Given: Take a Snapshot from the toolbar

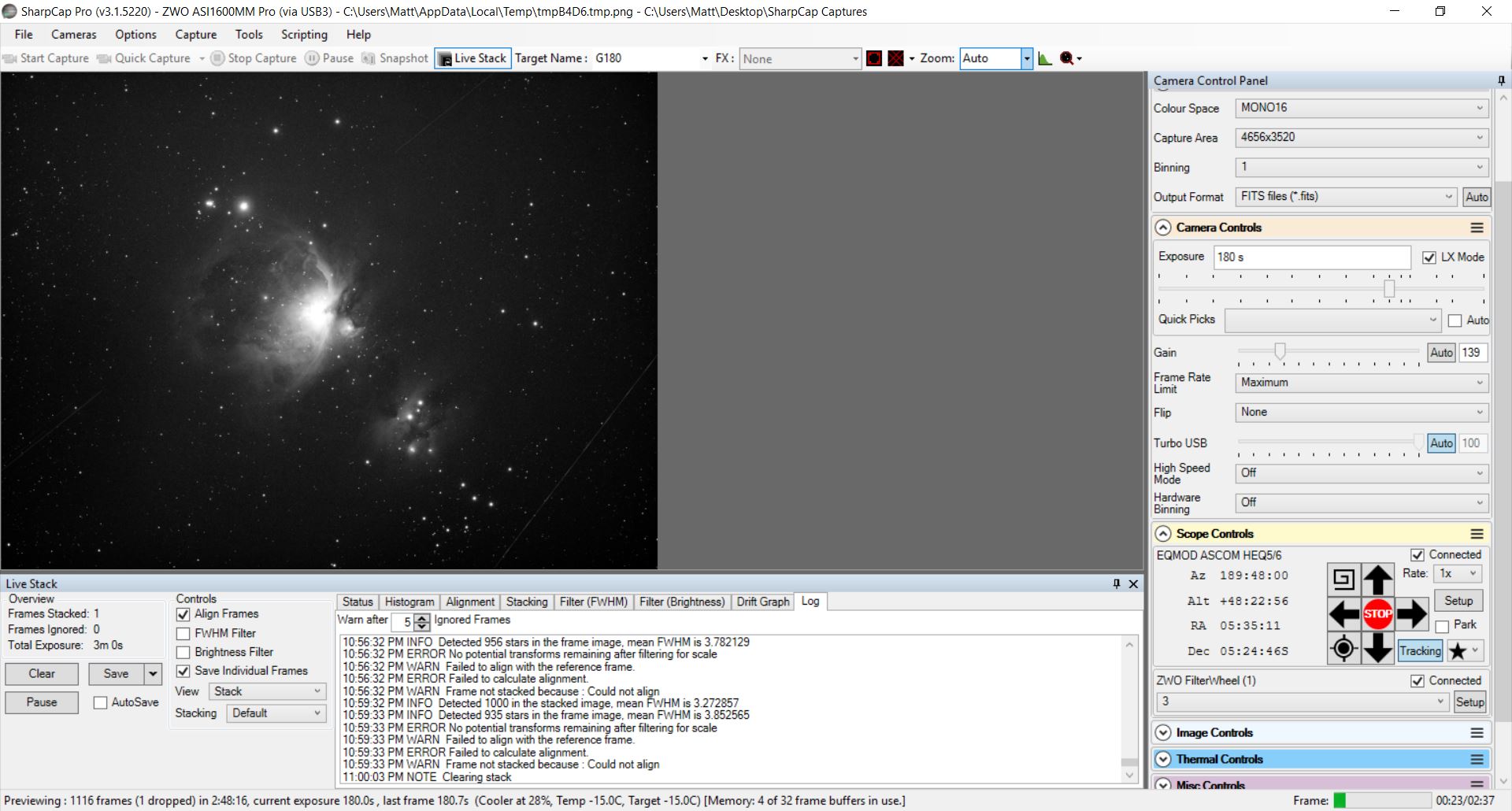Looking at the screenshot, I should (x=395, y=58).
